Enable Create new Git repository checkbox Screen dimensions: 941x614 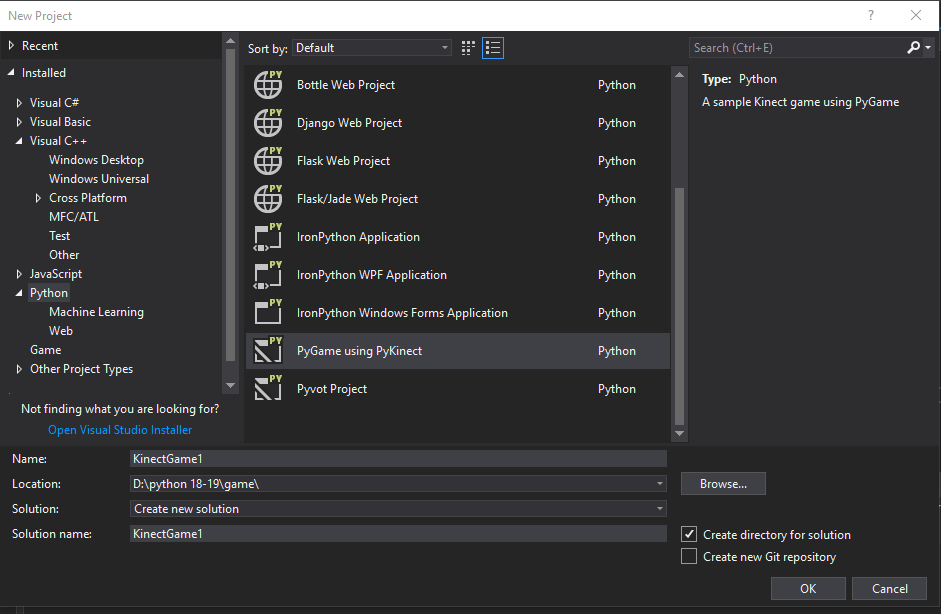coord(689,557)
